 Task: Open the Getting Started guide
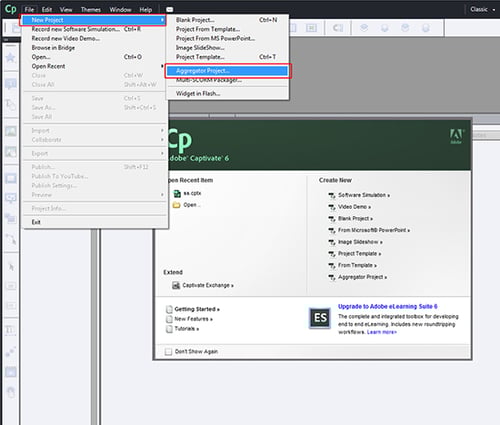[197, 309]
